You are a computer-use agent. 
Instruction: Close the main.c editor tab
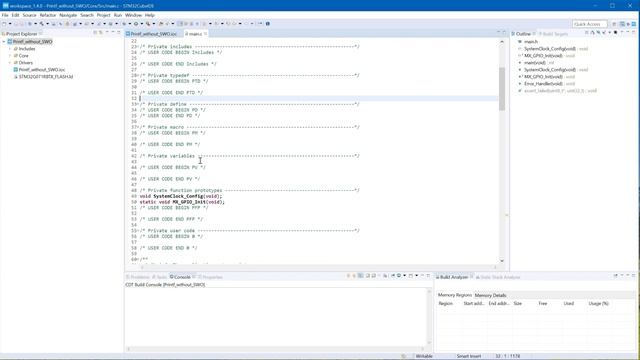coord(206,34)
